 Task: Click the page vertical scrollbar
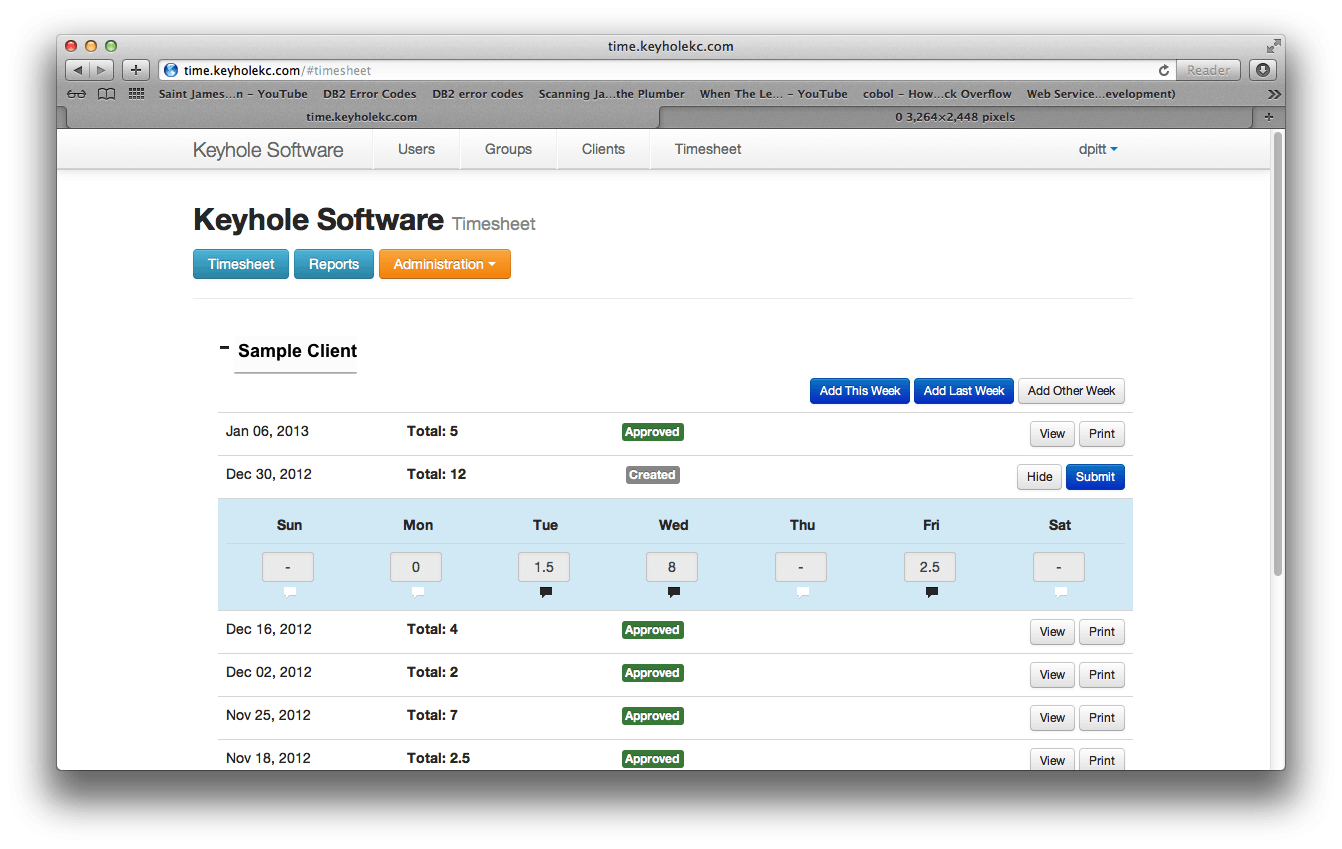pos(1277,350)
